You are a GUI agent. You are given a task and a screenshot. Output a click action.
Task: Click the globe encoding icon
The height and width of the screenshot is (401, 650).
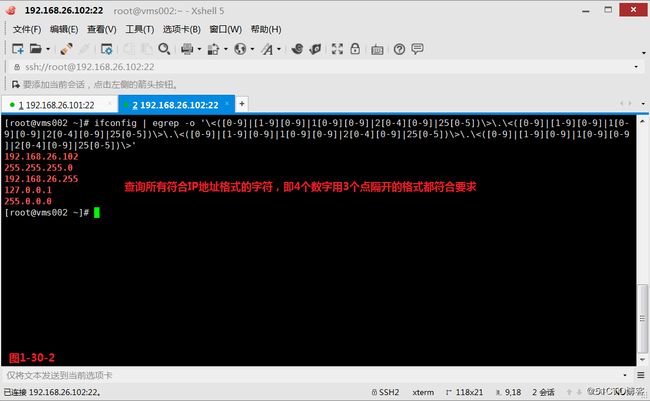pyautogui.click(x=240, y=49)
